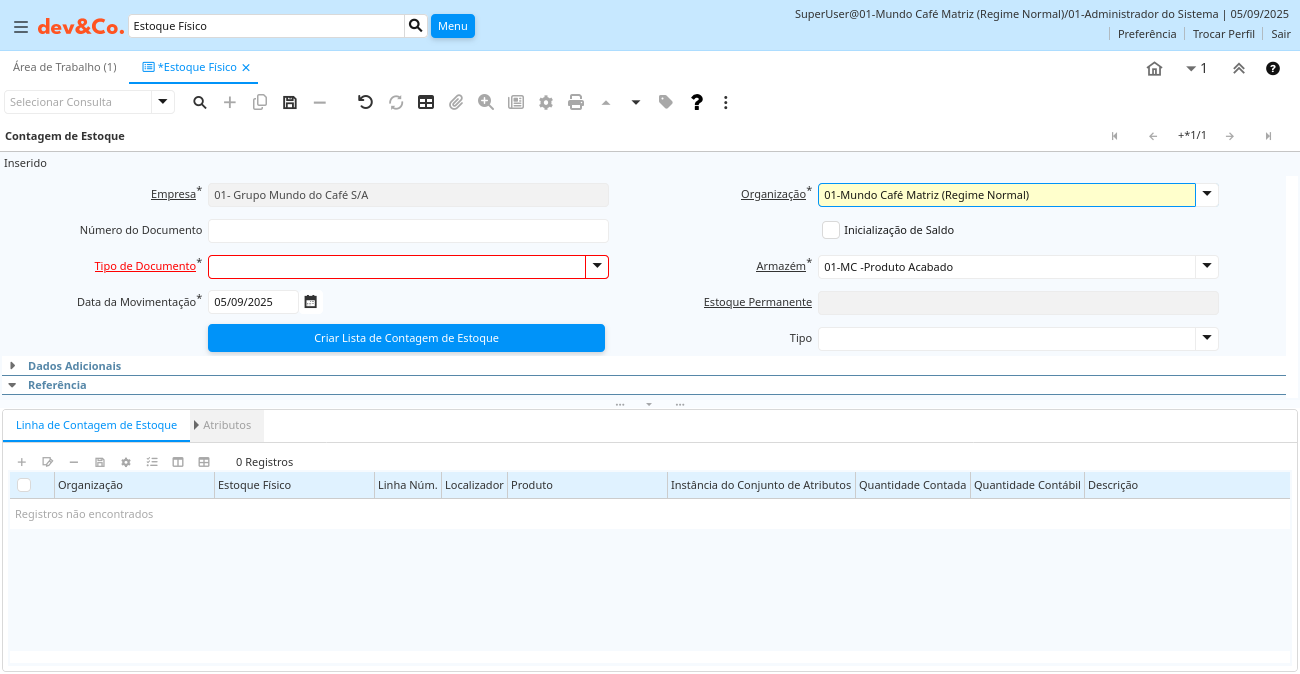Select the Atributos detail tab
This screenshot has height=674, width=1300.
point(227,425)
